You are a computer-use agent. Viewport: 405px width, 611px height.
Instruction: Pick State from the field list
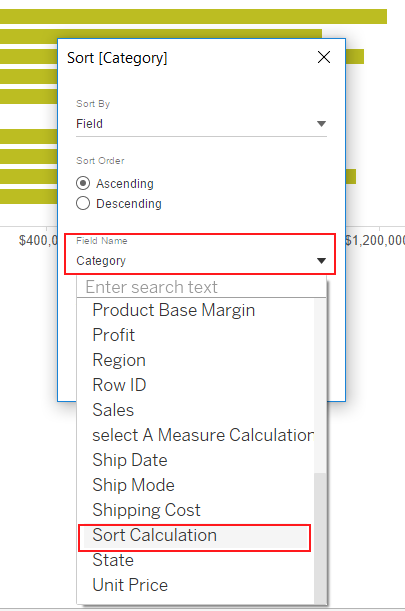(x=113, y=560)
